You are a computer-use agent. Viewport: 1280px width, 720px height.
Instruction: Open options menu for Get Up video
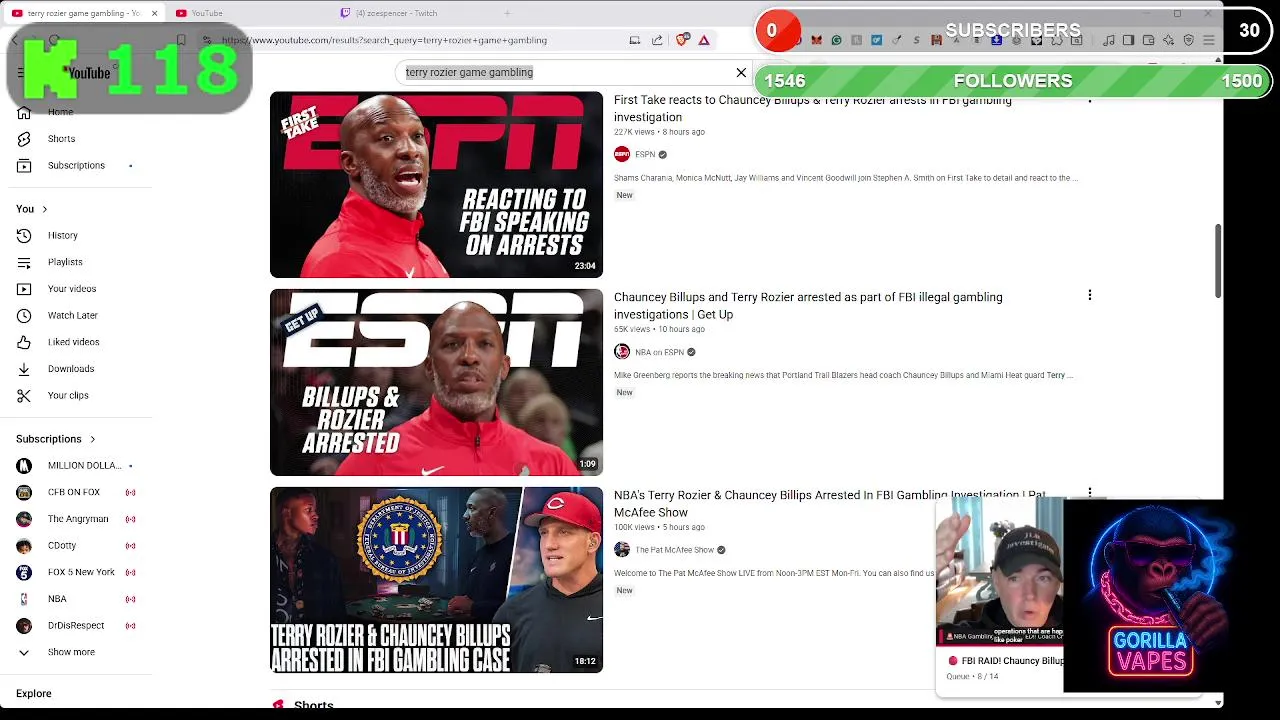[1090, 295]
